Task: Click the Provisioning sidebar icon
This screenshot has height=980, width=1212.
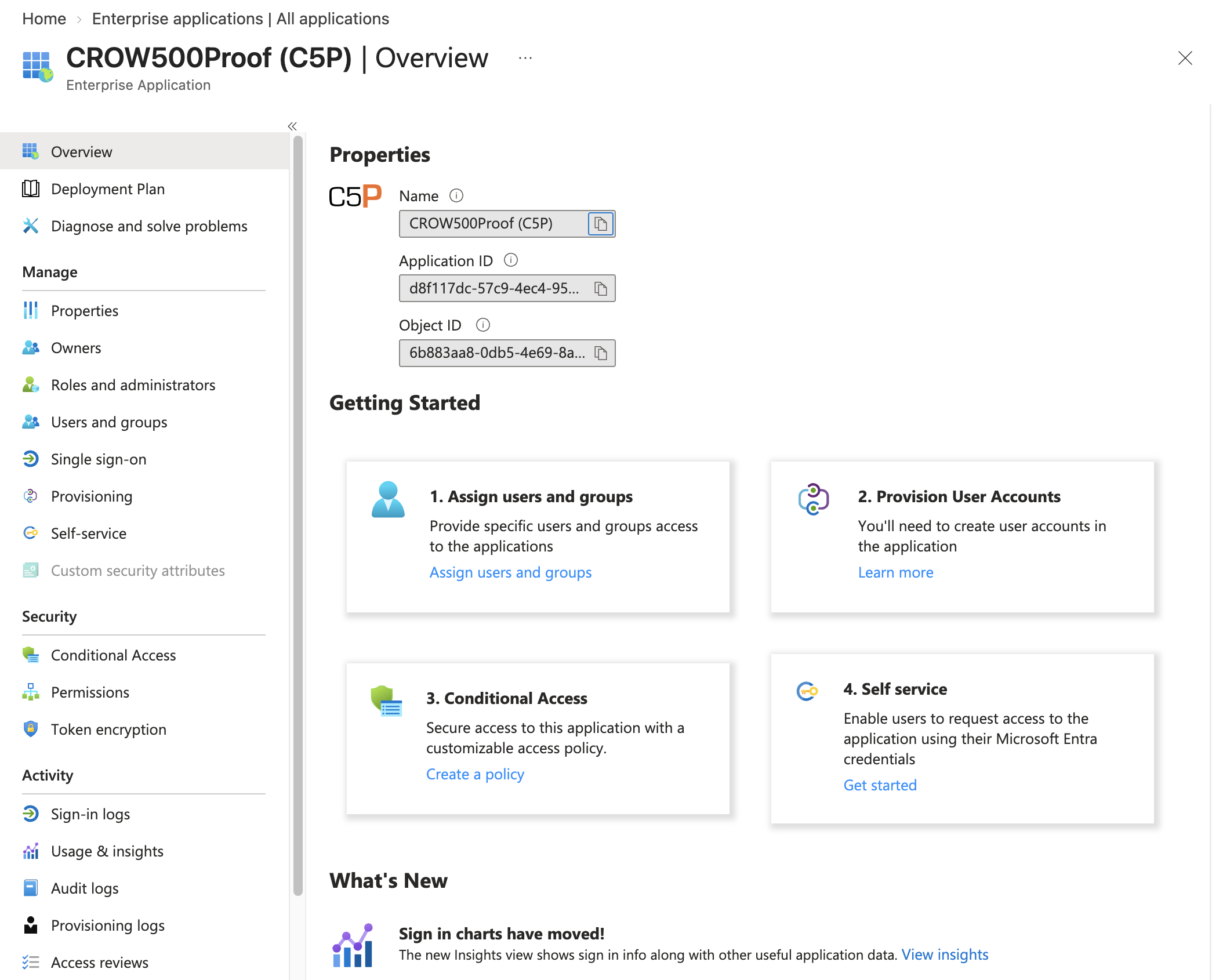Action: point(31,496)
